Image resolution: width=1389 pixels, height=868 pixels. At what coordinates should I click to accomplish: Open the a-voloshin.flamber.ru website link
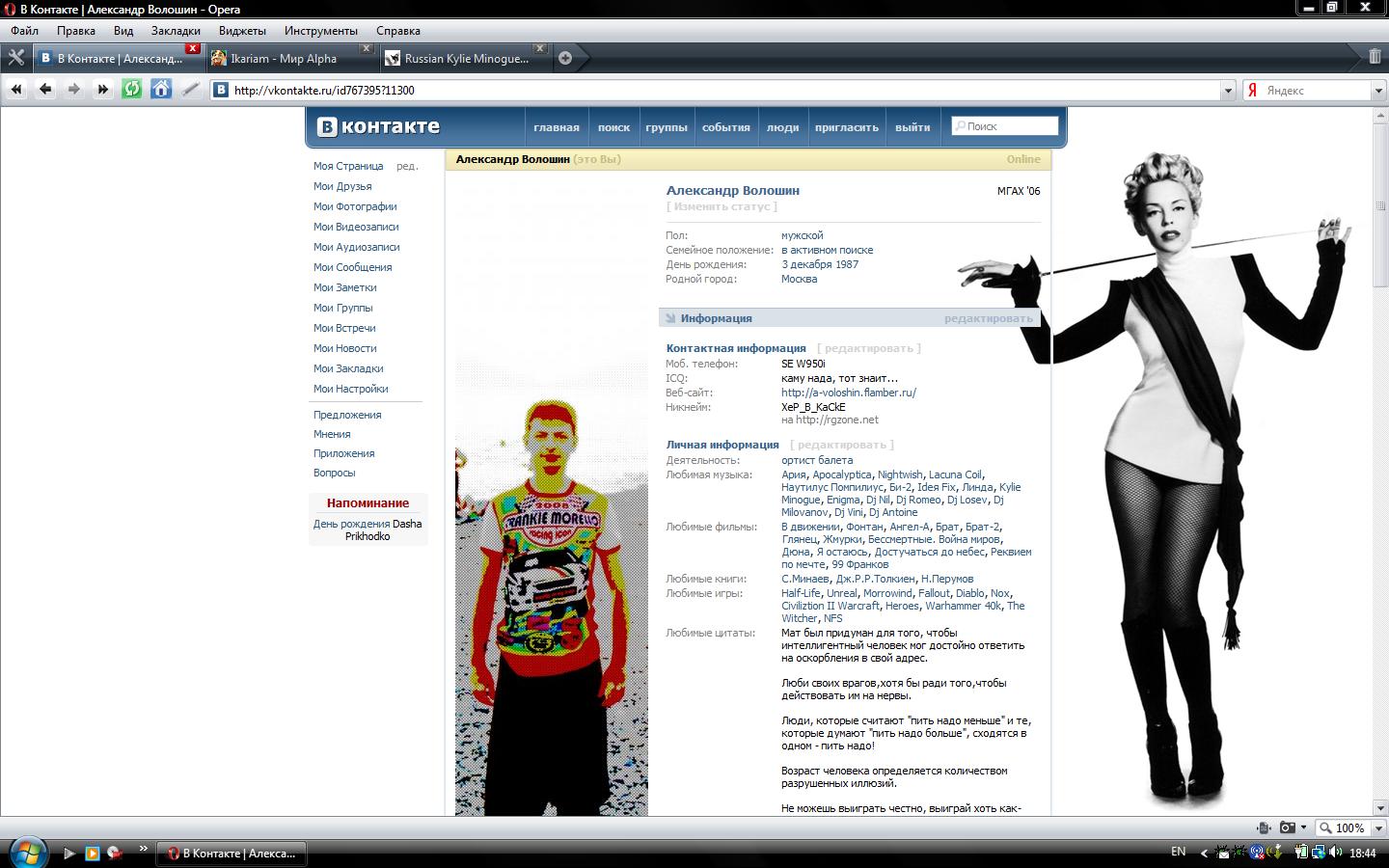(849, 393)
